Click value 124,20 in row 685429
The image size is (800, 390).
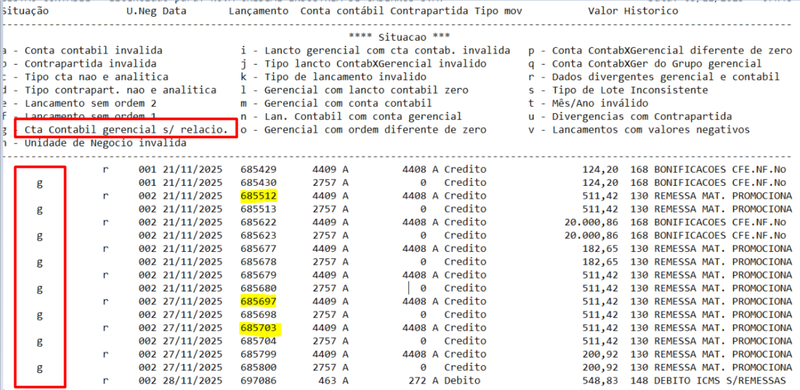click(600, 169)
